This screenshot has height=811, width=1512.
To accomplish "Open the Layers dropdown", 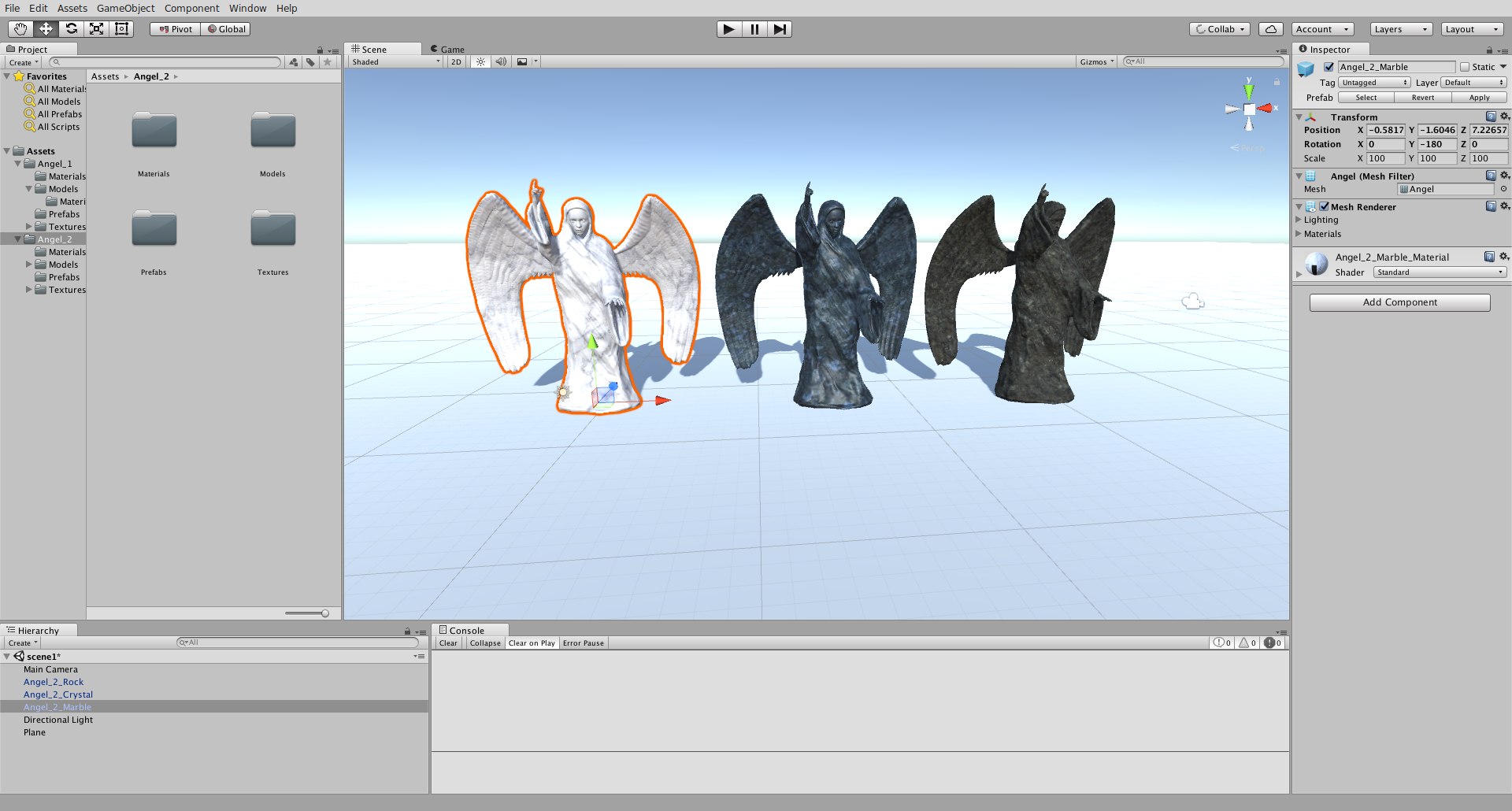I will (x=1400, y=29).
